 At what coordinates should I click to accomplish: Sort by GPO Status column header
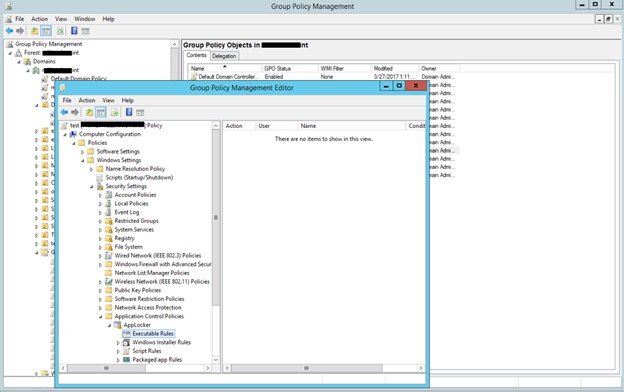pyautogui.click(x=290, y=68)
